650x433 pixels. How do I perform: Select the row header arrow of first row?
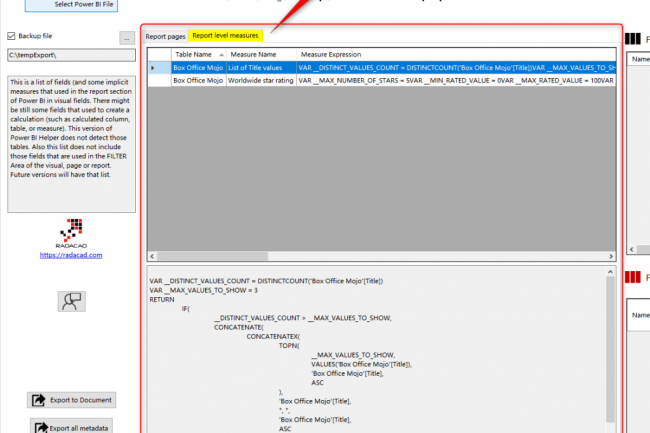(160, 68)
